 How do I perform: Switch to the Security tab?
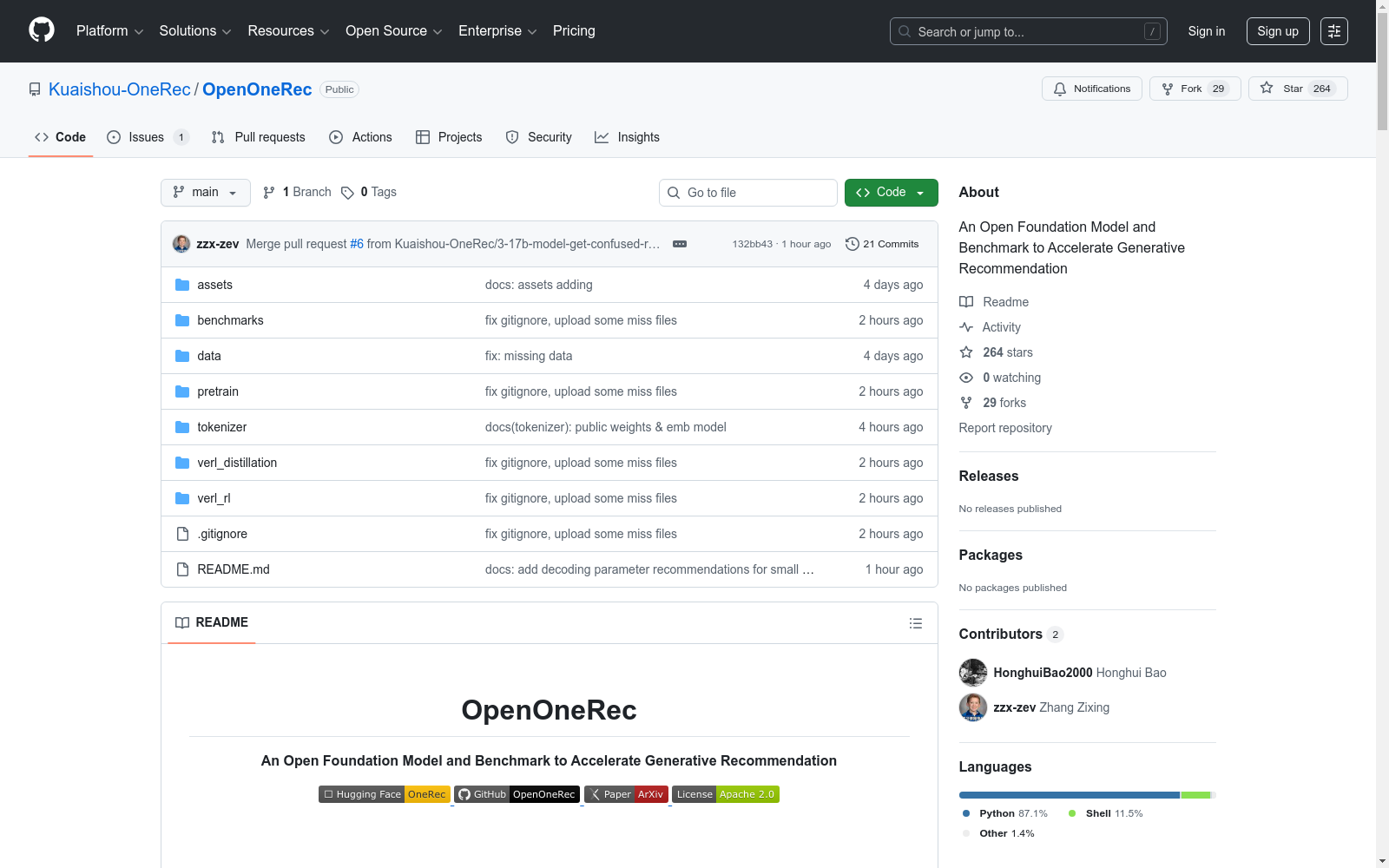point(539,137)
